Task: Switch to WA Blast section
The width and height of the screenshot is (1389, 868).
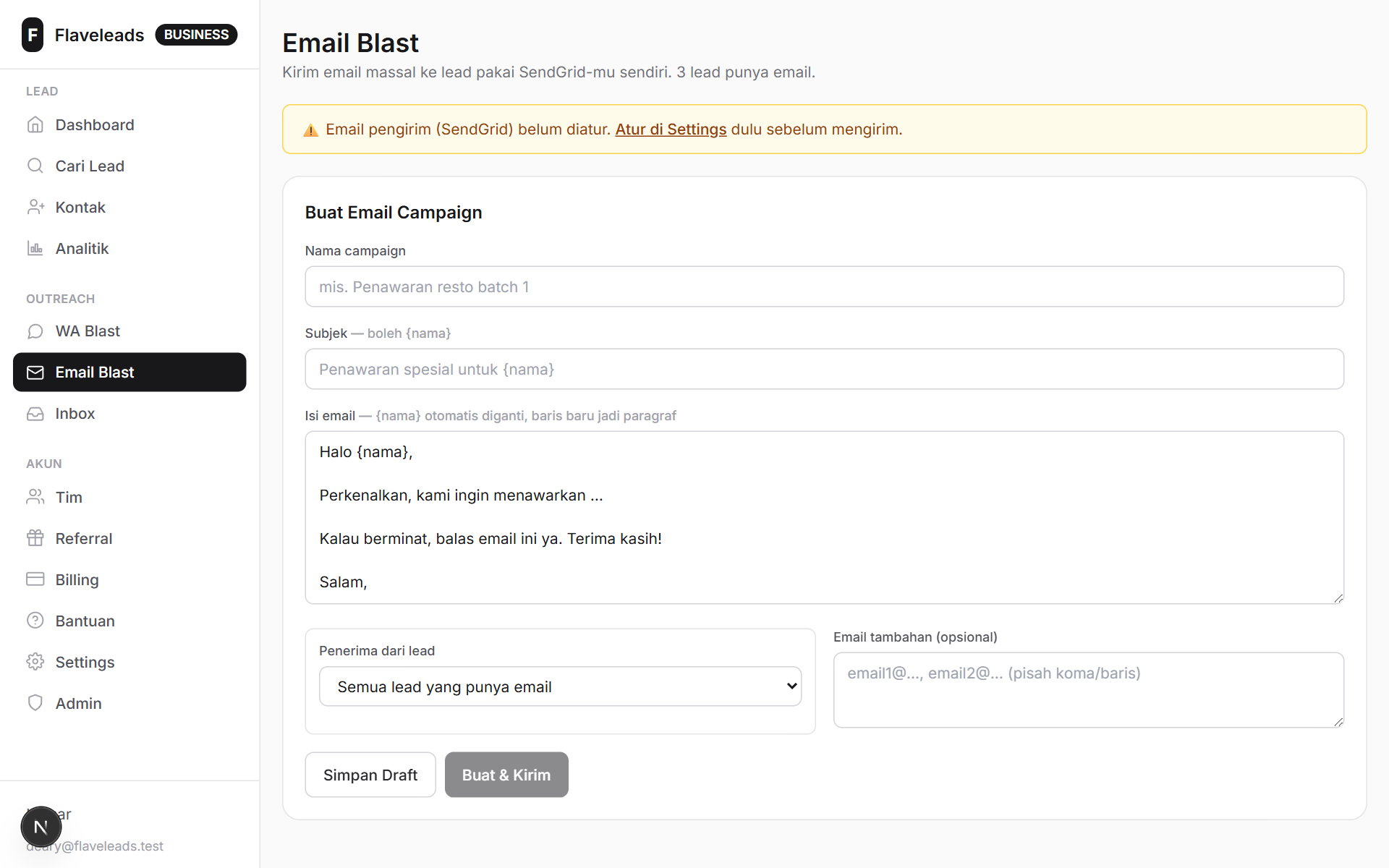Action: point(129,331)
